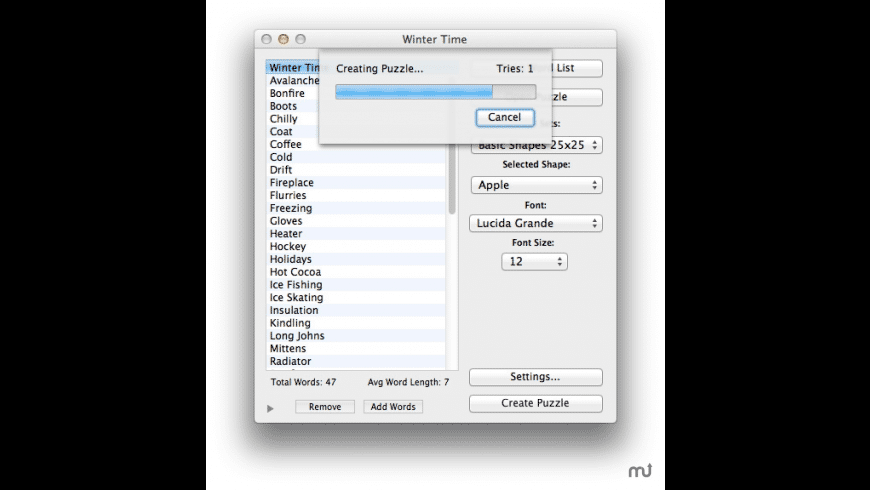Select the Radiator word
The width and height of the screenshot is (870, 490).
[x=356, y=361]
